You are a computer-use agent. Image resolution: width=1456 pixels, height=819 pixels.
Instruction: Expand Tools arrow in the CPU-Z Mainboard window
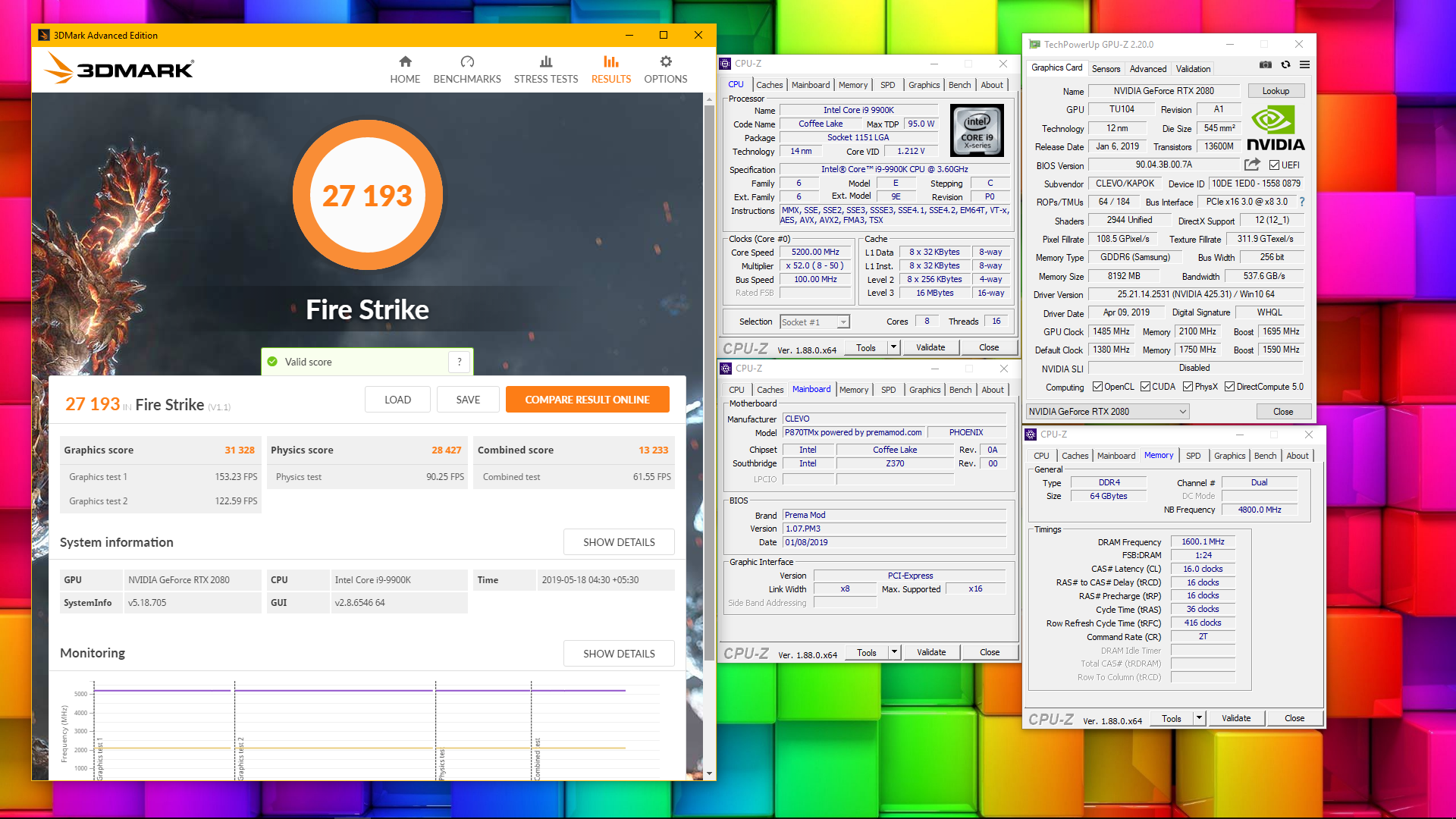click(x=894, y=652)
